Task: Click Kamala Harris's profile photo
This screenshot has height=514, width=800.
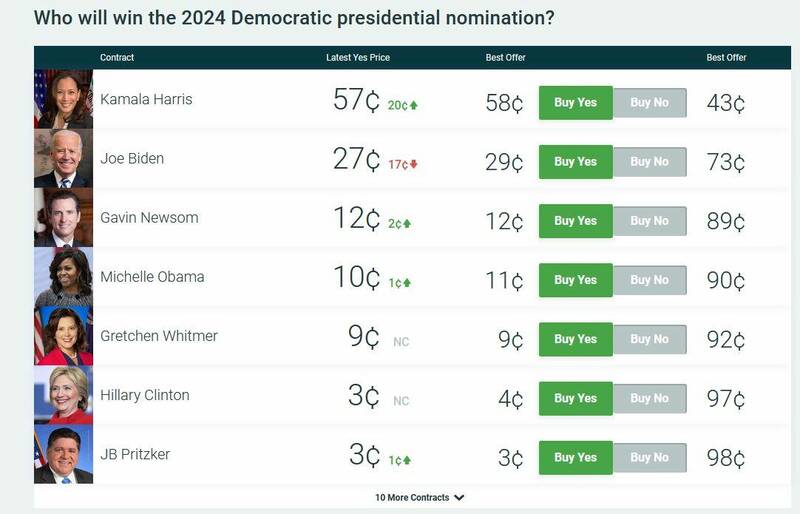Action: pos(63,100)
